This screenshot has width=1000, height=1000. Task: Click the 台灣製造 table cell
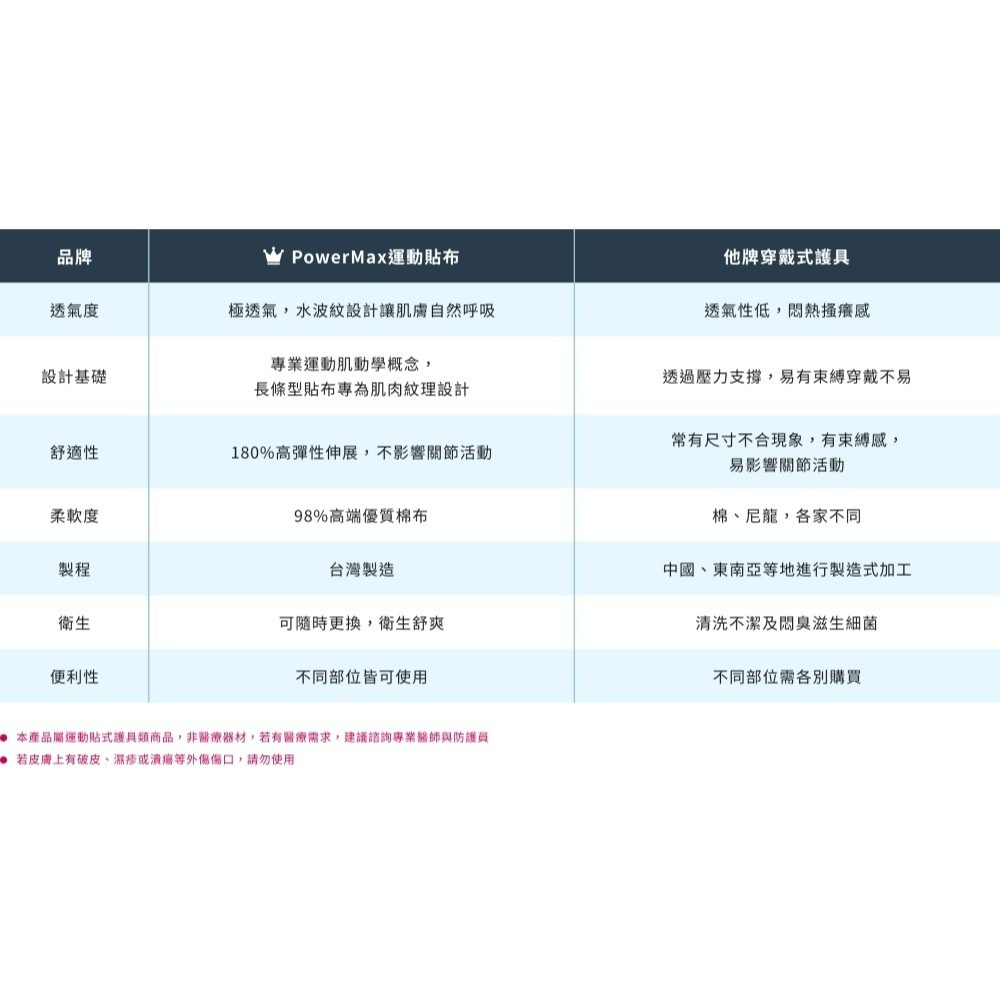pos(361,569)
